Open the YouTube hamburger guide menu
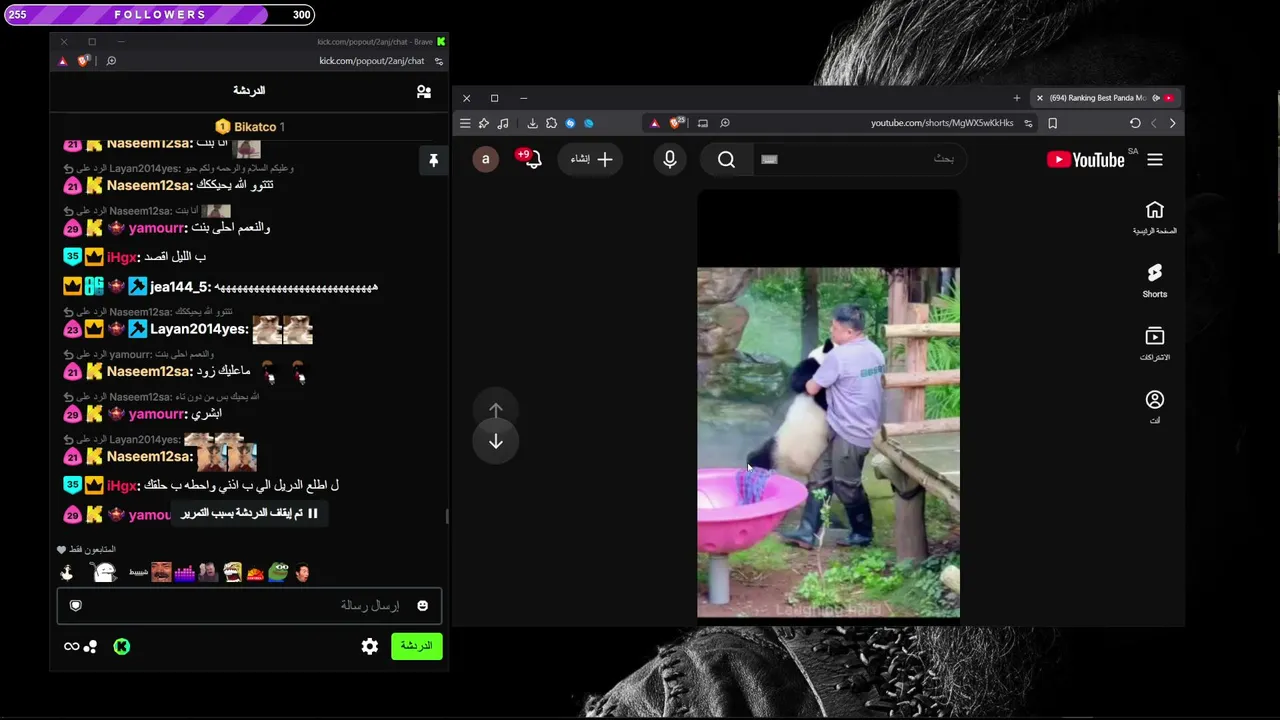 [1155, 160]
